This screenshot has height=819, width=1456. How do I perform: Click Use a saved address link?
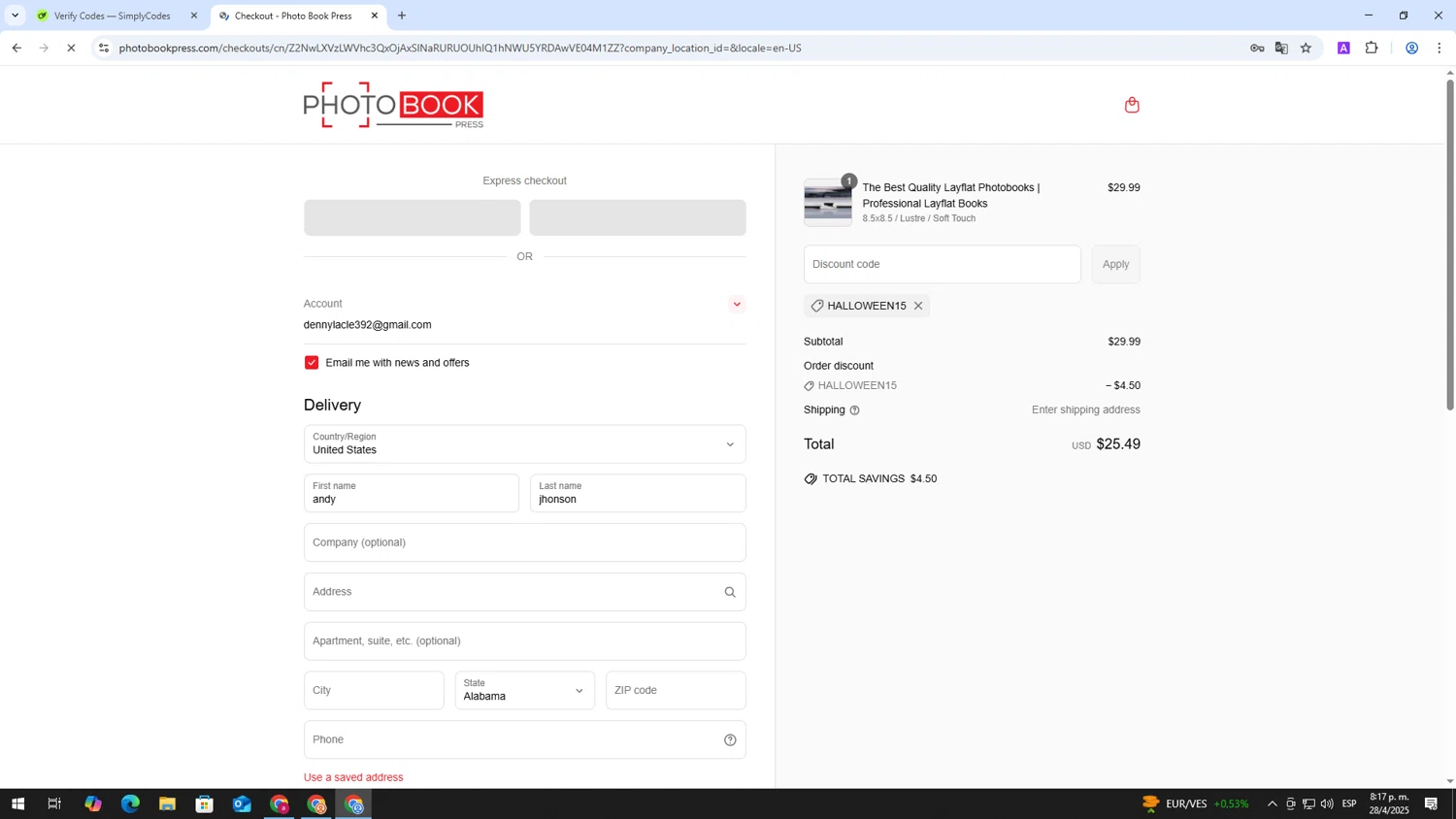[x=353, y=777]
